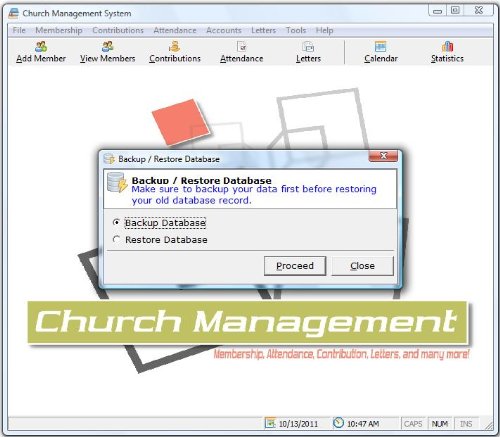Screen dimensions: 500x437
Task: Open the Calendar toolbar icon
Action: tap(380, 47)
